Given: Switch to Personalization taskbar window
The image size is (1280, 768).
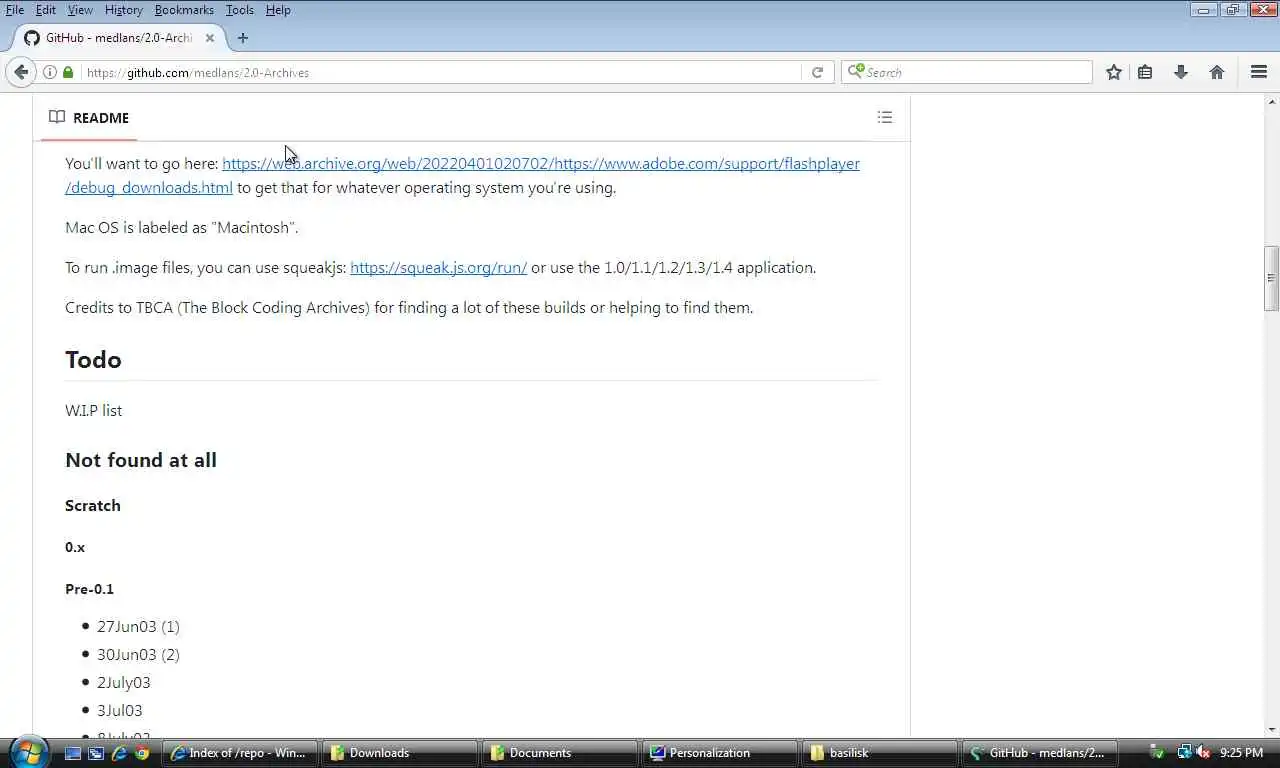Looking at the screenshot, I should [721, 753].
